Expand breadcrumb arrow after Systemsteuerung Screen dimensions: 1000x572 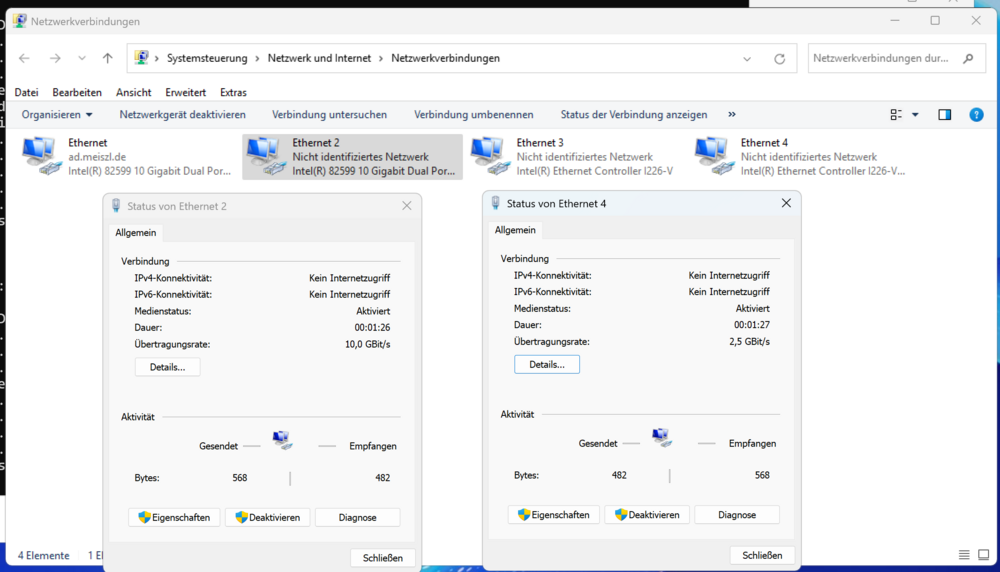(257, 59)
